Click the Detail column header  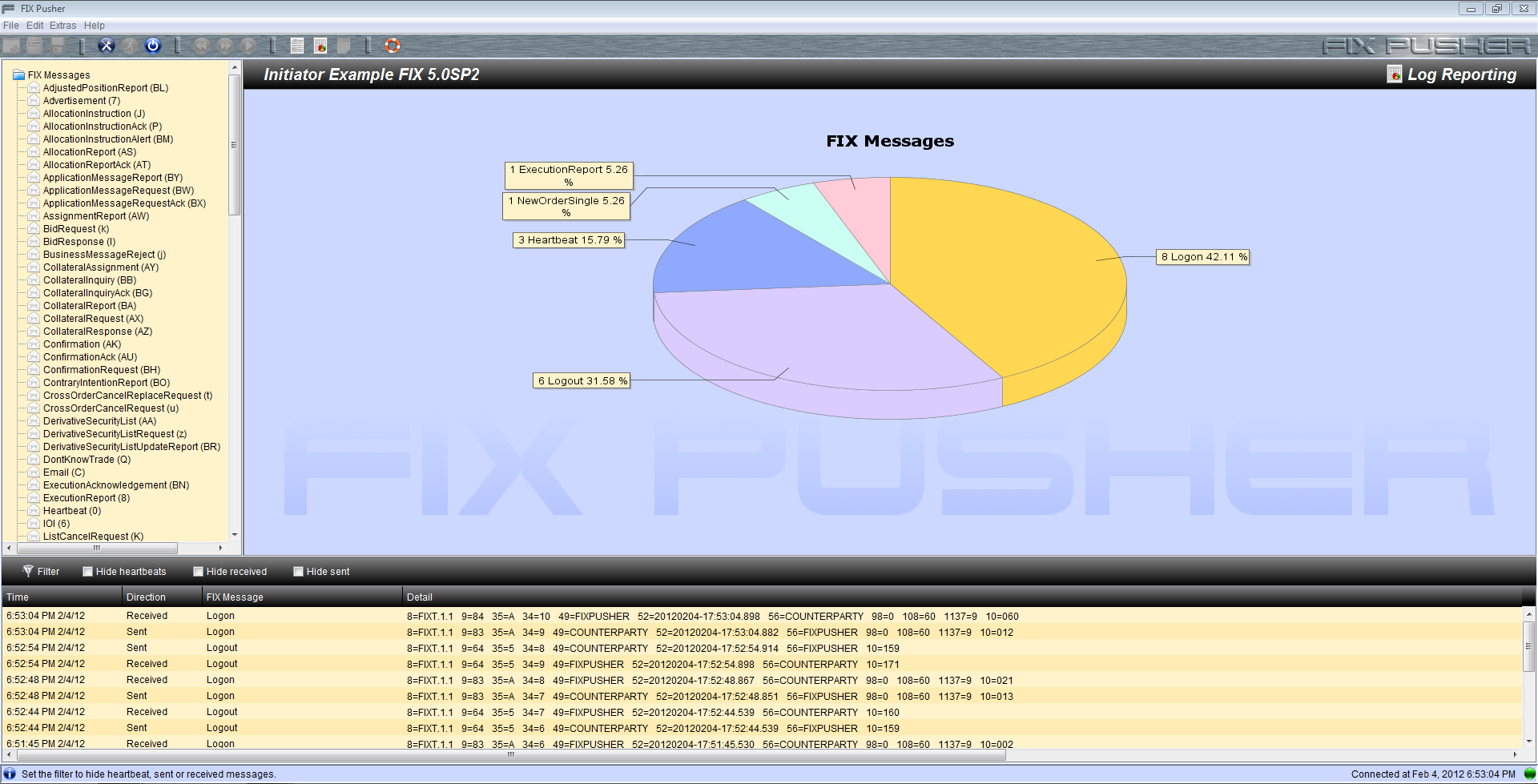(x=961, y=597)
